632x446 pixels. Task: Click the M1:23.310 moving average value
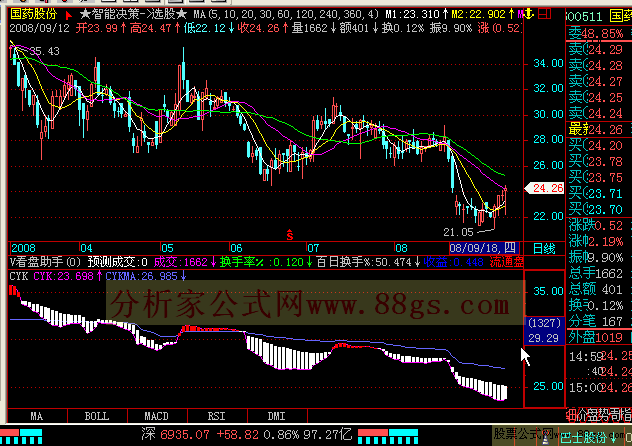pyautogui.click(x=416, y=15)
